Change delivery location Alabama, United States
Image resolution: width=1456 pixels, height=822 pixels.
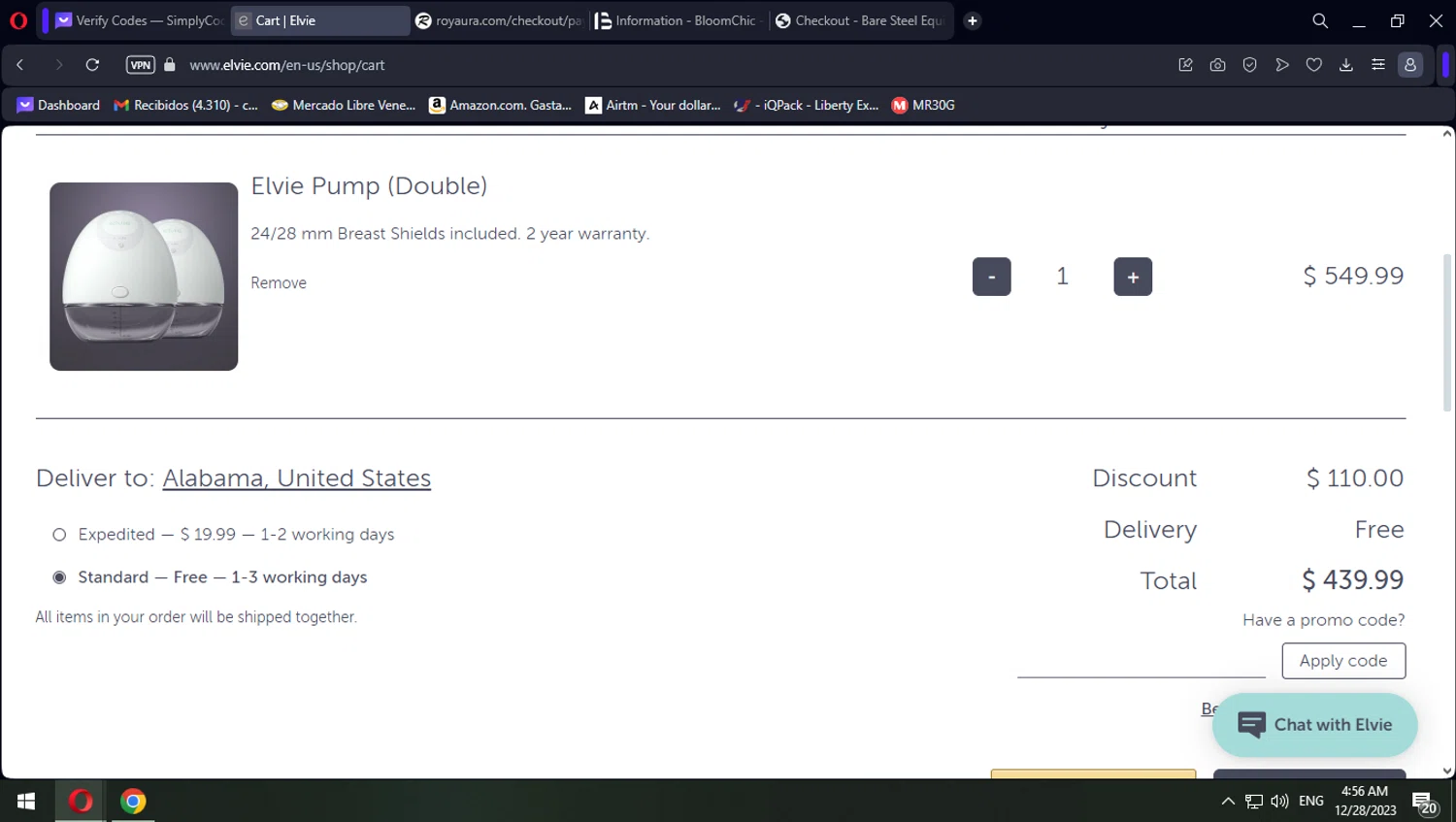[297, 478]
